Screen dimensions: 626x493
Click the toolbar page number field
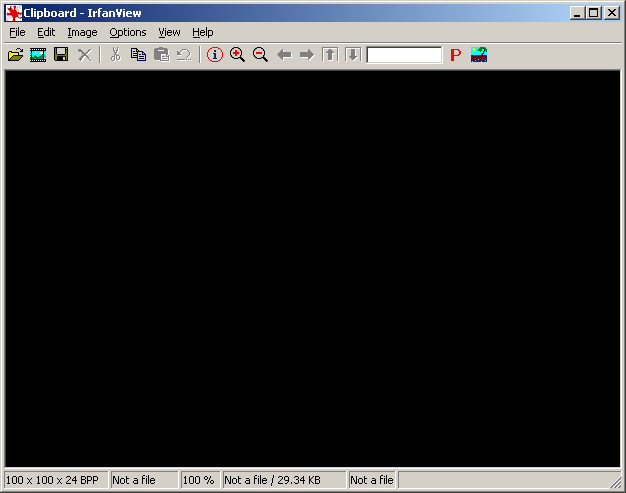pos(404,55)
